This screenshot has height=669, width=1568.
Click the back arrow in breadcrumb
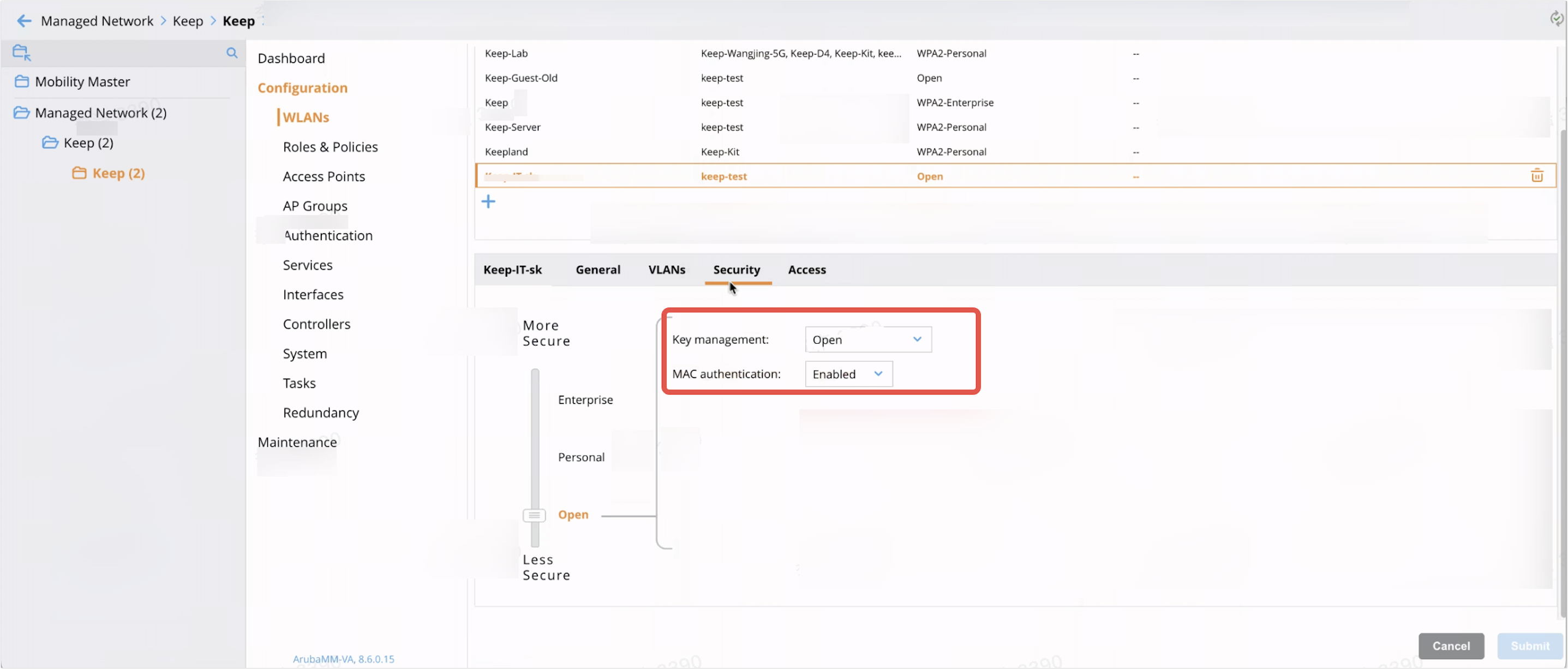coord(24,21)
